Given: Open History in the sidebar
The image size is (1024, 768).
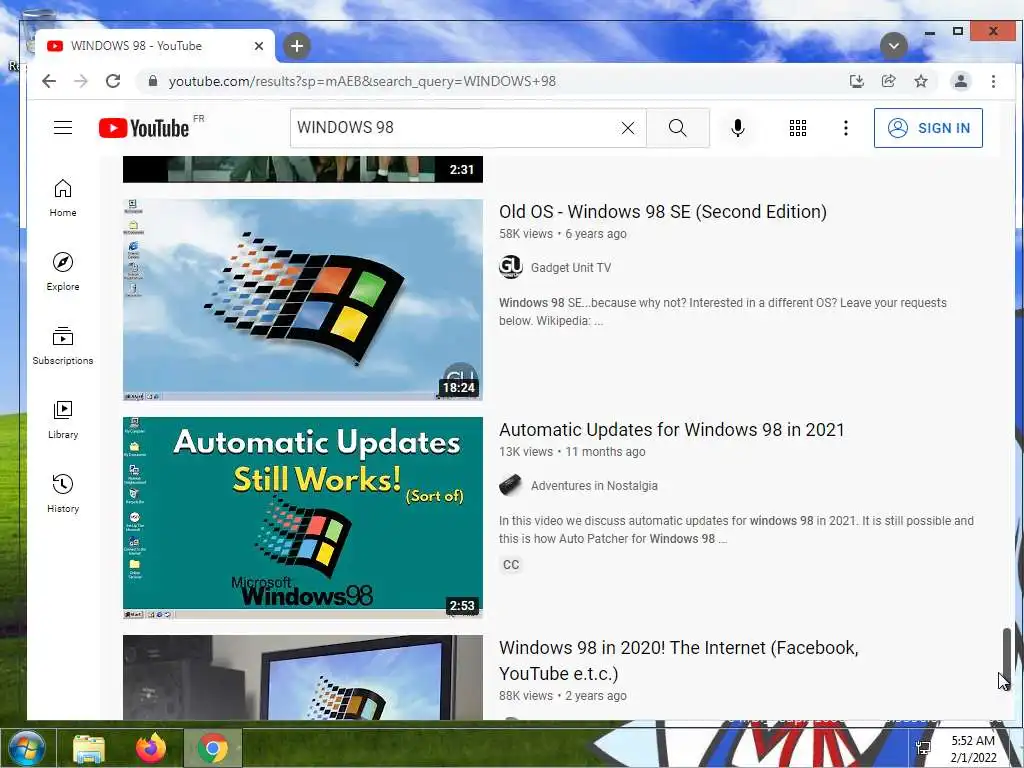Looking at the screenshot, I should pyautogui.click(x=63, y=493).
